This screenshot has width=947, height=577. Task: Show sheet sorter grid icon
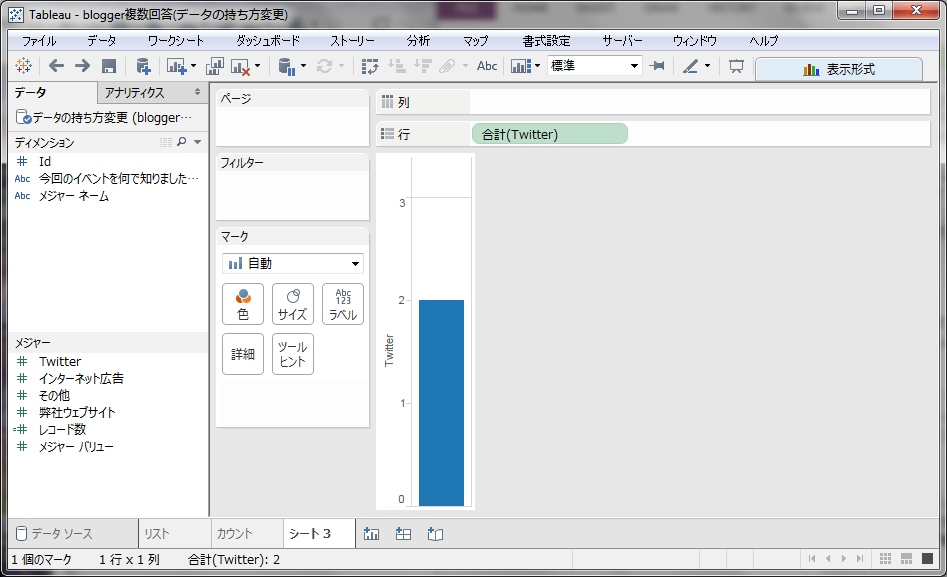click(x=885, y=559)
